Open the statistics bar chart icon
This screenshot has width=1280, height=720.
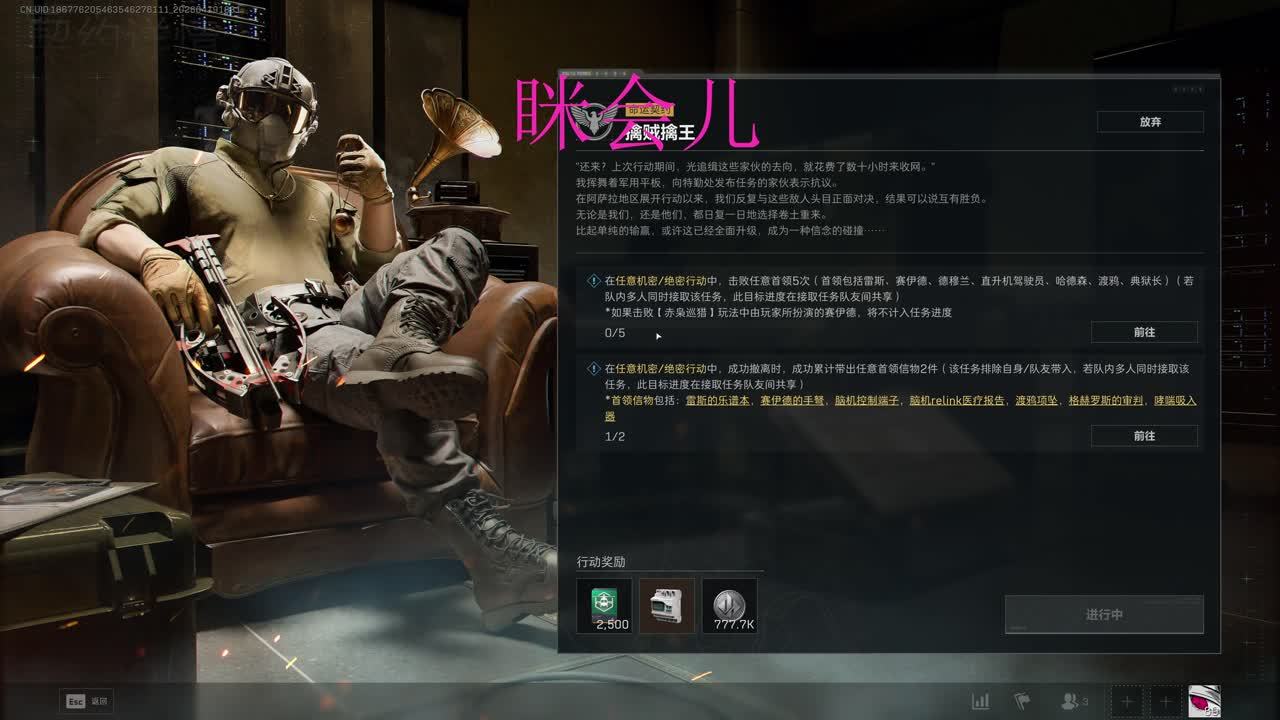click(980, 701)
